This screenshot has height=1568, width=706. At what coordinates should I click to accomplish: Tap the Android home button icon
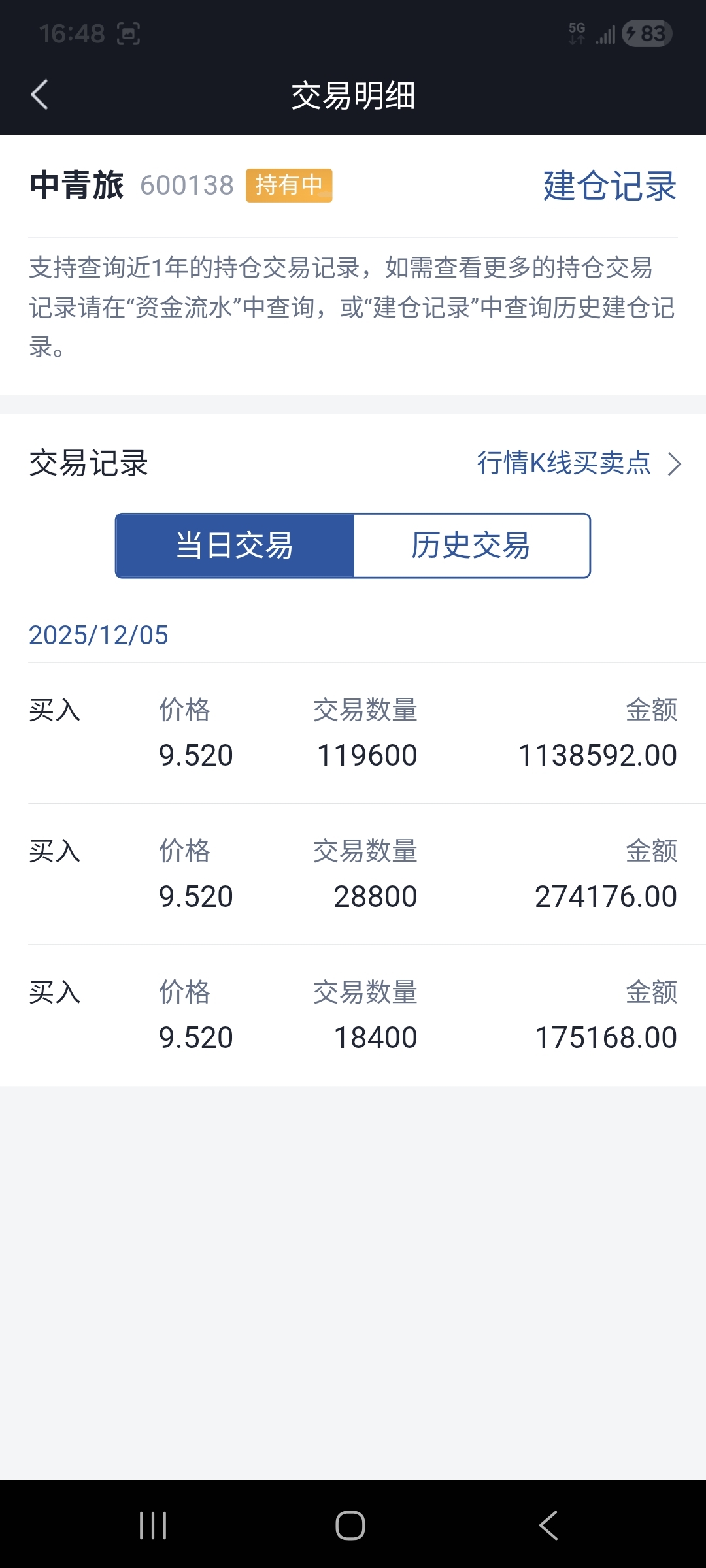(x=350, y=1526)
